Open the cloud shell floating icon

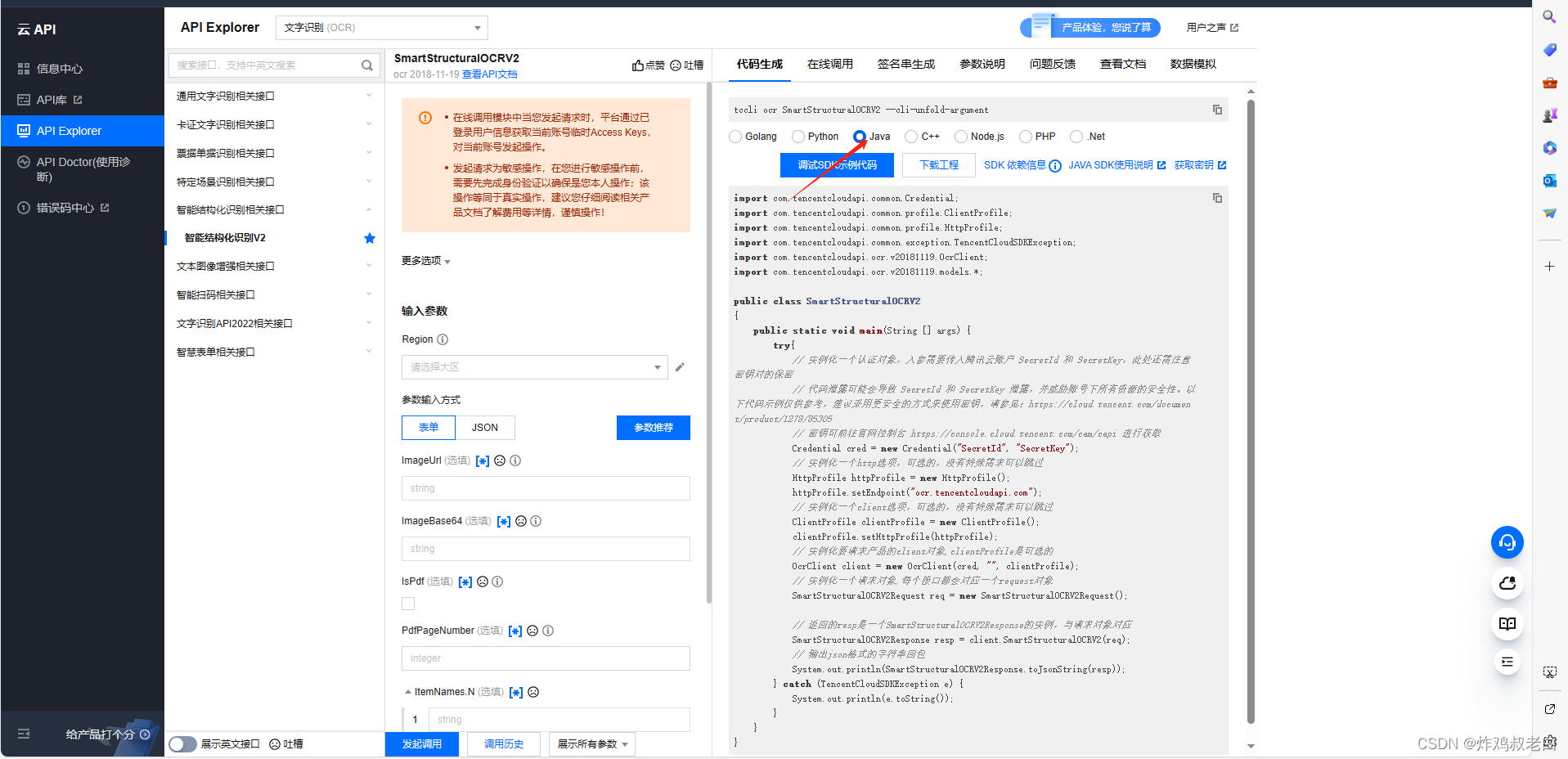coord(1507,583)
